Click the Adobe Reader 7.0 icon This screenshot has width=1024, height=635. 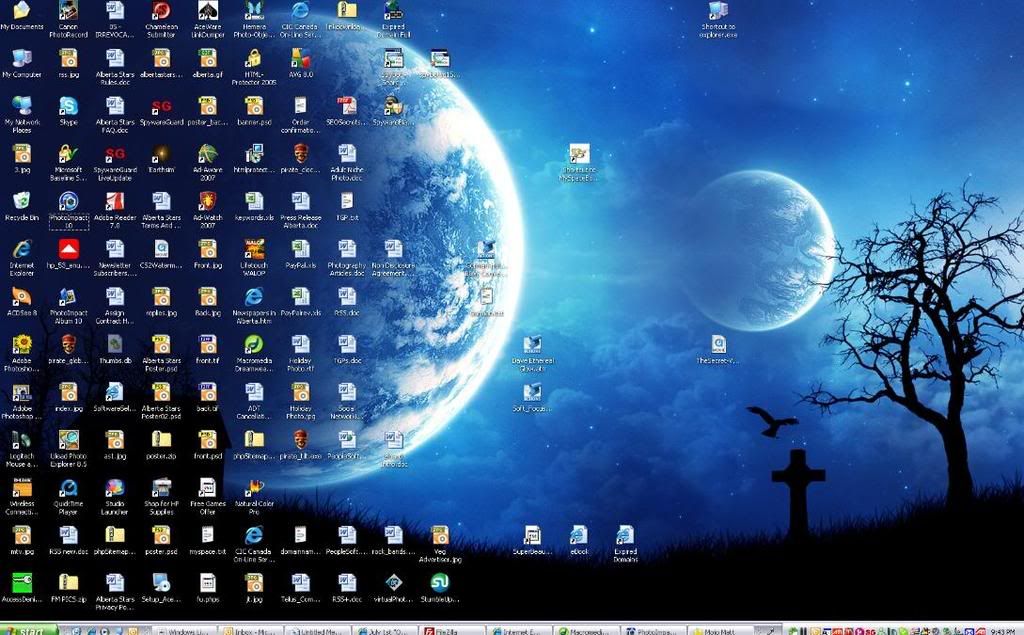click(114, 202)
